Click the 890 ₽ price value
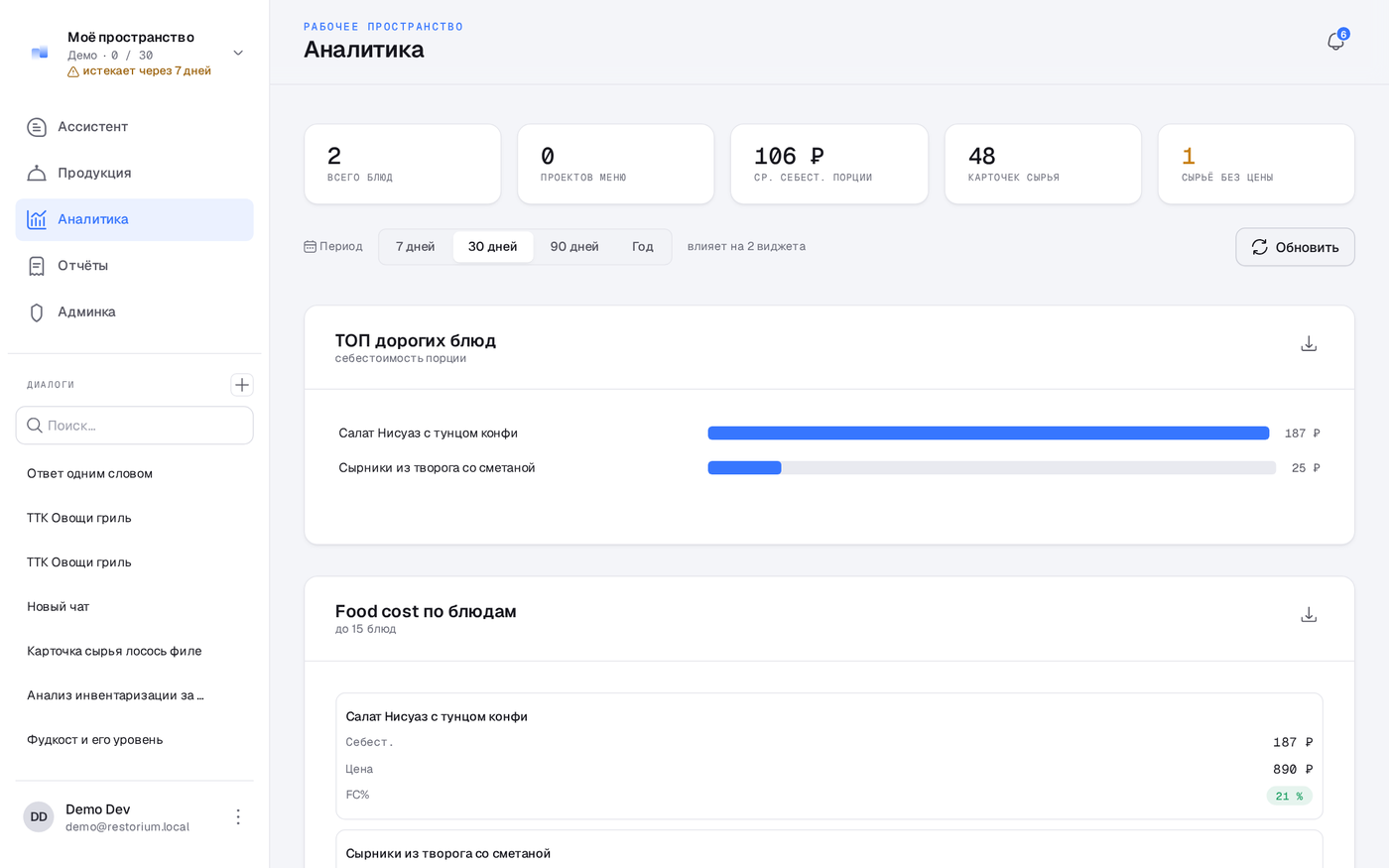This screenshot has height=868, width=1389. point(1293,770)
